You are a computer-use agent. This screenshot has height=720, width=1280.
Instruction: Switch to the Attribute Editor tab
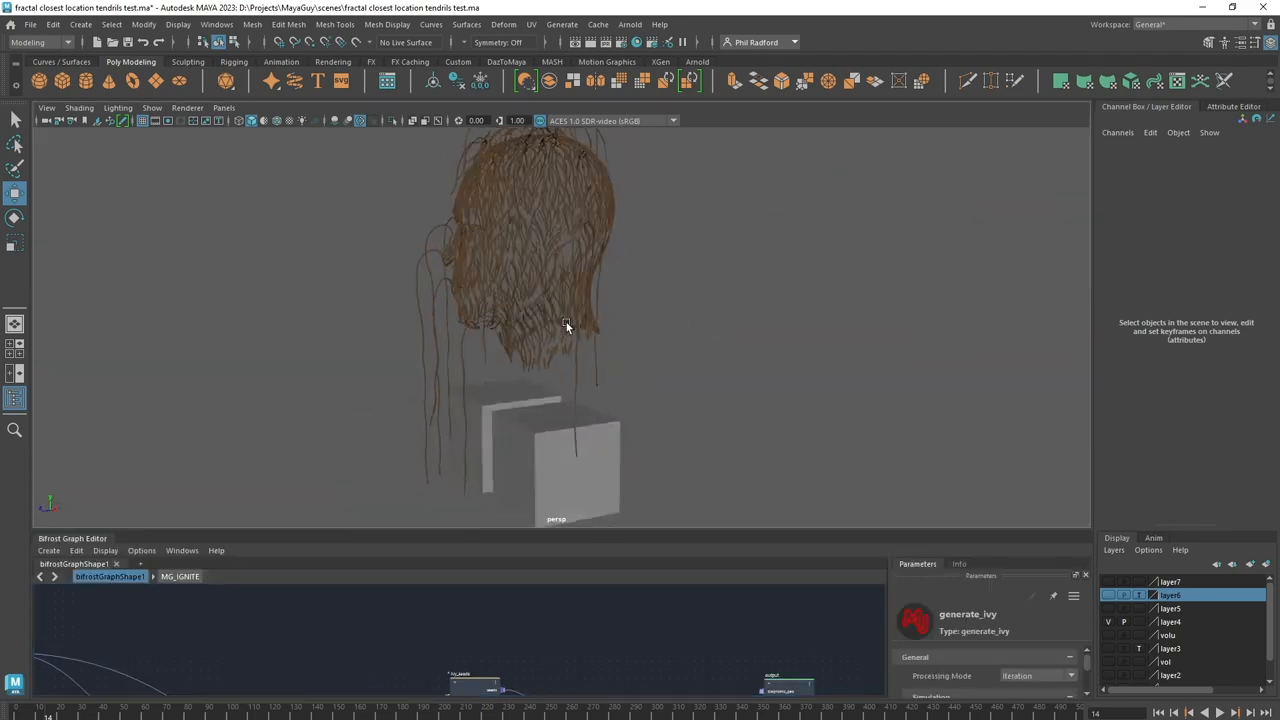click(1233, 106)
